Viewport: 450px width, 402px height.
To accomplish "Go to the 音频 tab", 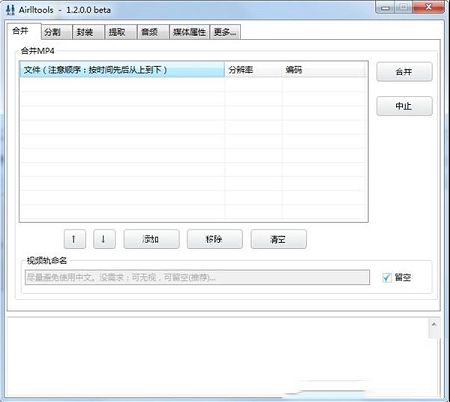I will pyautogui.click(x=153, y=32).
